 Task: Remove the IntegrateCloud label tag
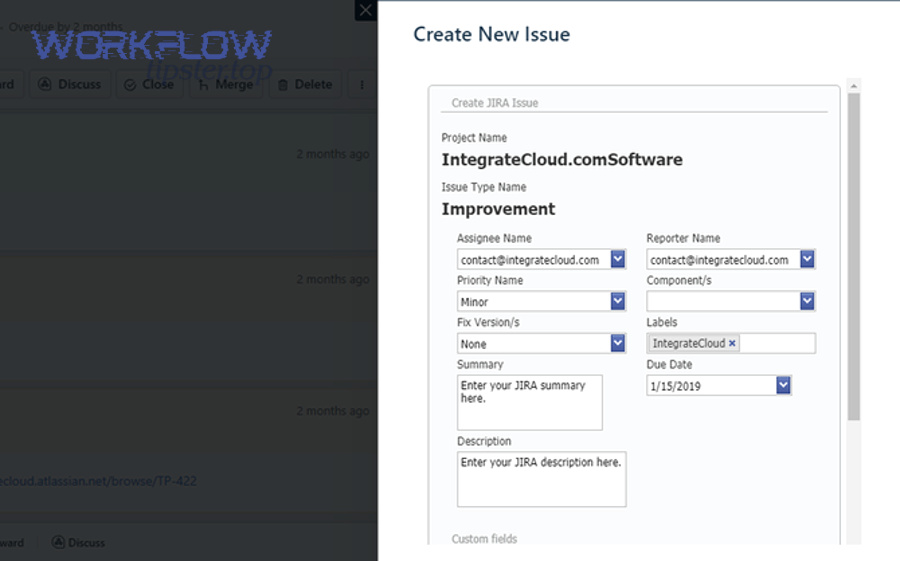pyautogui.click(x=732, y=343)
